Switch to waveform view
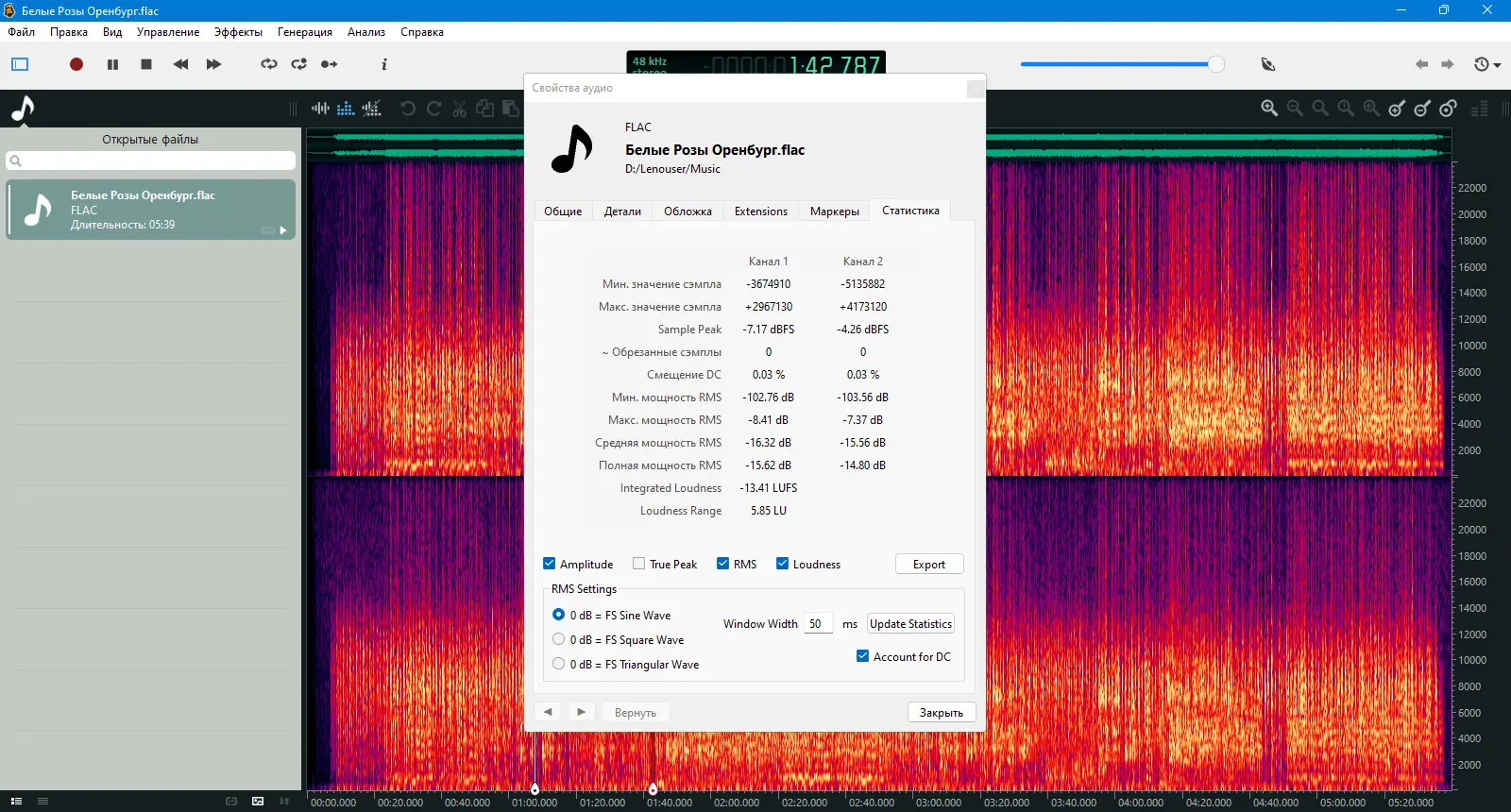 click(x=321, y=109)
